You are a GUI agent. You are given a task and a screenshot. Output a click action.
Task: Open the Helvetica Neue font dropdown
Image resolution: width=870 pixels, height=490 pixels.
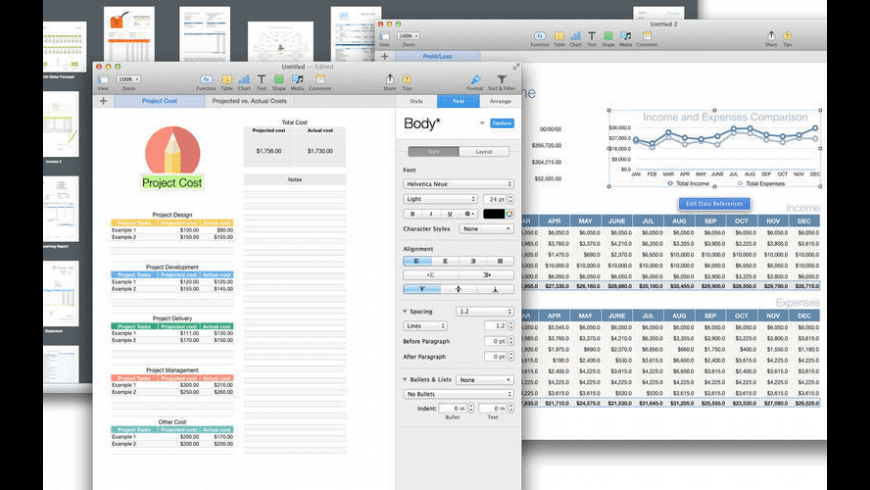pos(458,184)
